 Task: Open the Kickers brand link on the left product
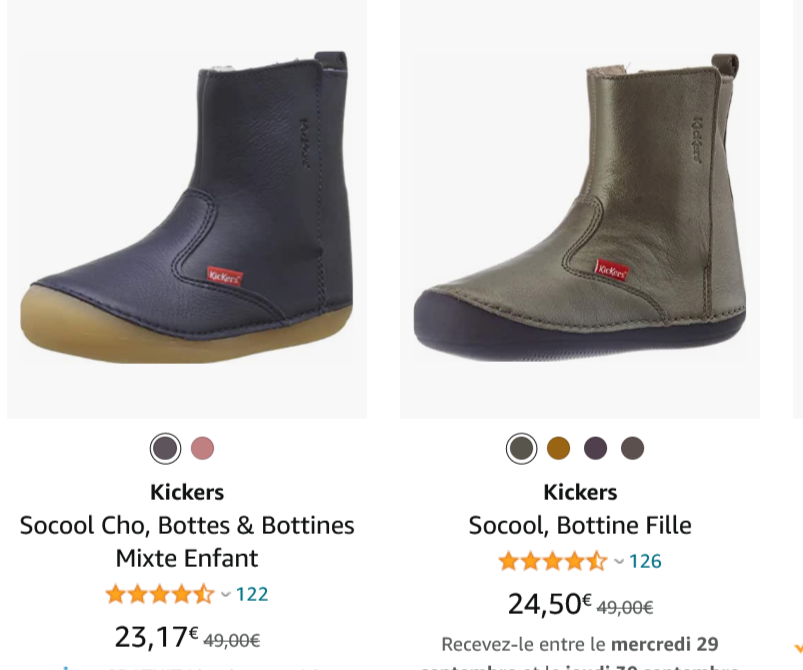pyautogui.click(x=186, y=491)
